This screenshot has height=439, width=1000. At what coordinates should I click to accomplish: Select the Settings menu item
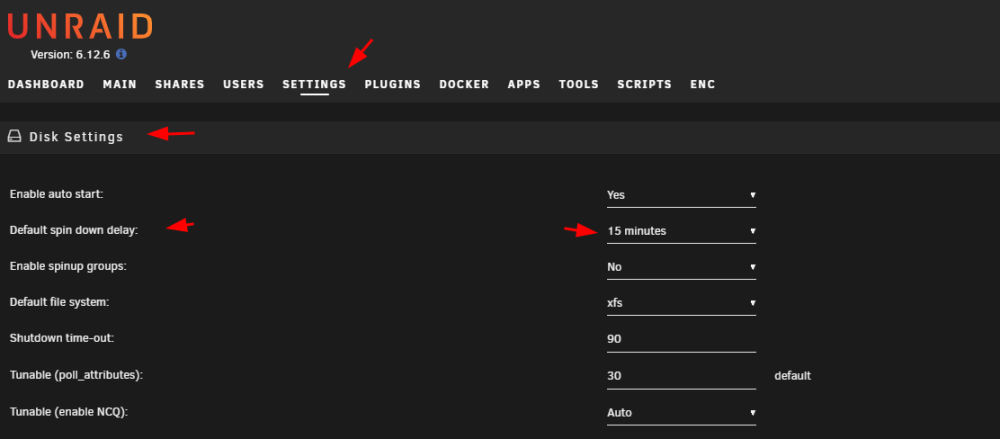click(314, 84)
